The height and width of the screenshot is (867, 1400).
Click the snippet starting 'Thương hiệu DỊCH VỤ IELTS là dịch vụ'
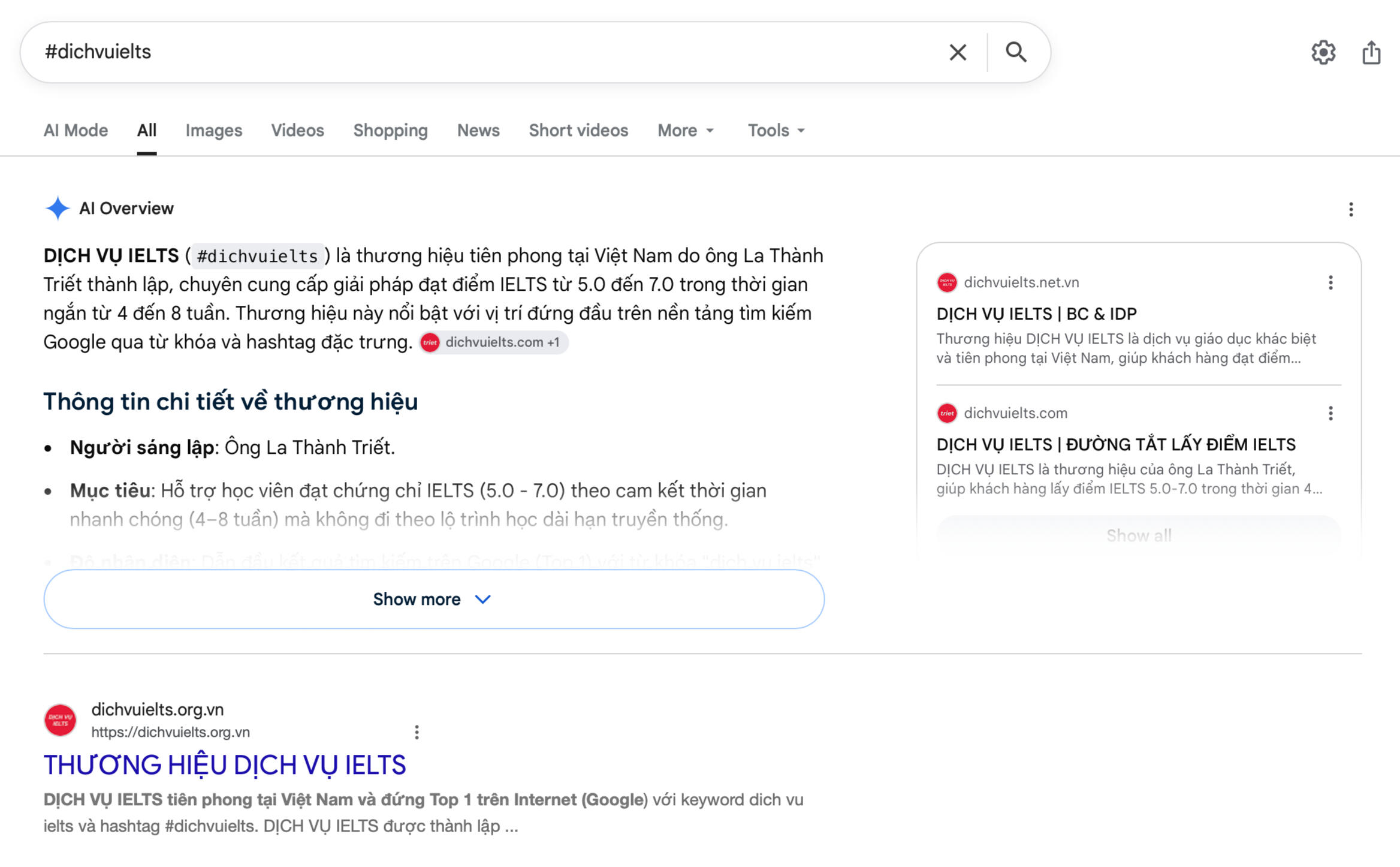[x=1126, y=348]
